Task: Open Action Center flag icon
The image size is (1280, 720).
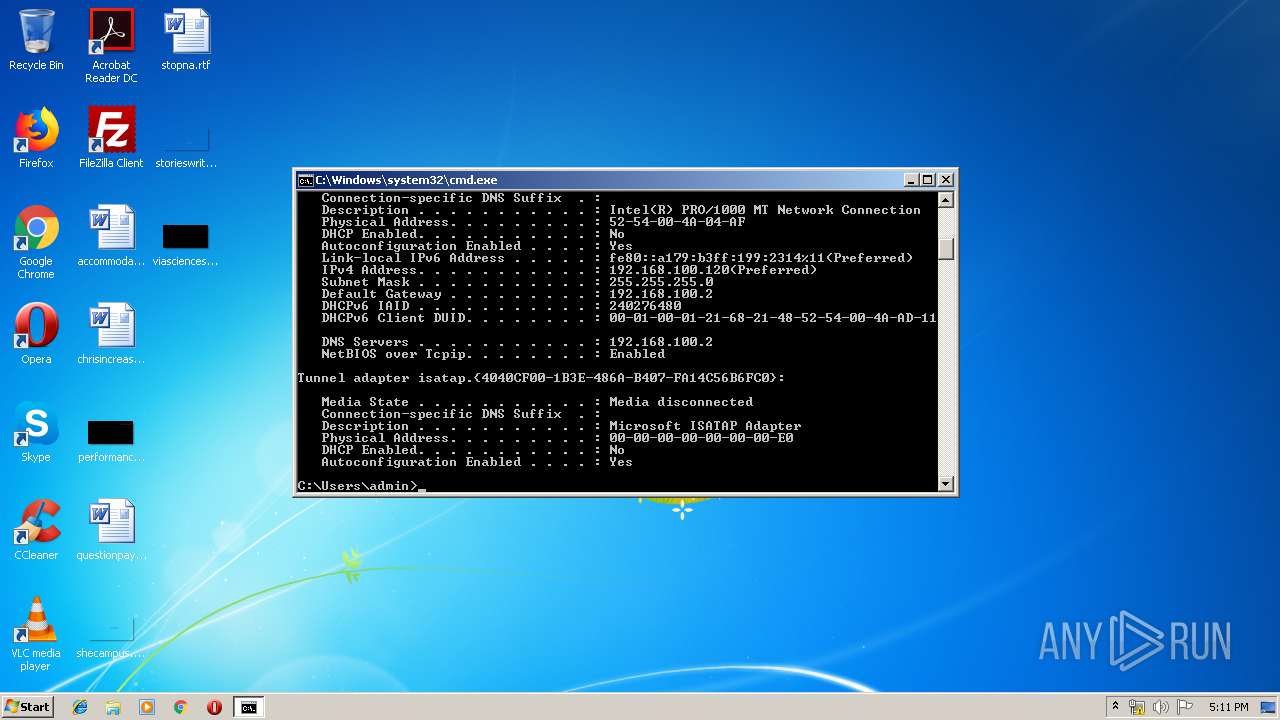Action: (1184, 707)
